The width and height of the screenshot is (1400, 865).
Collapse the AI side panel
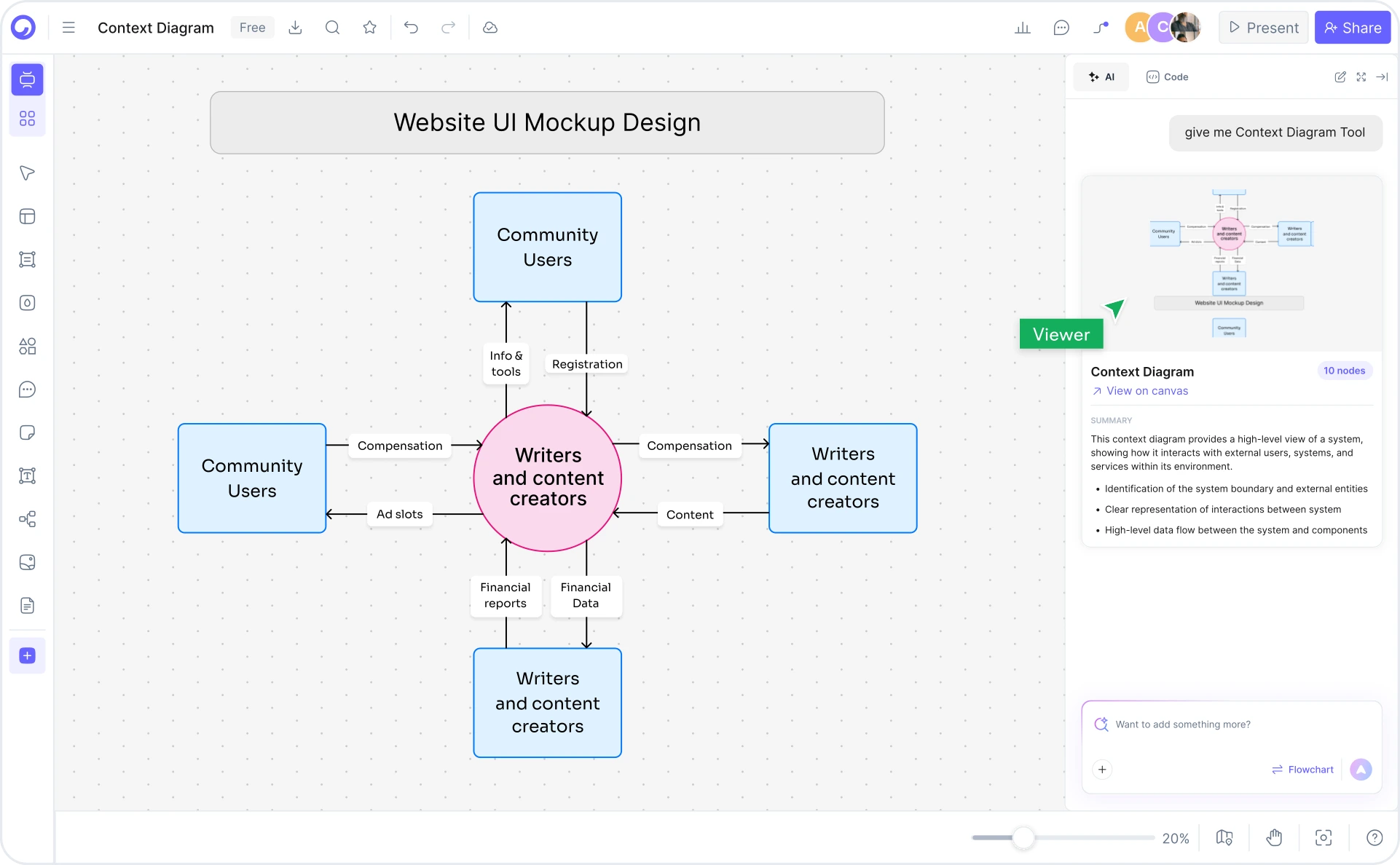pyautogui.click(x=1383, y=76)
